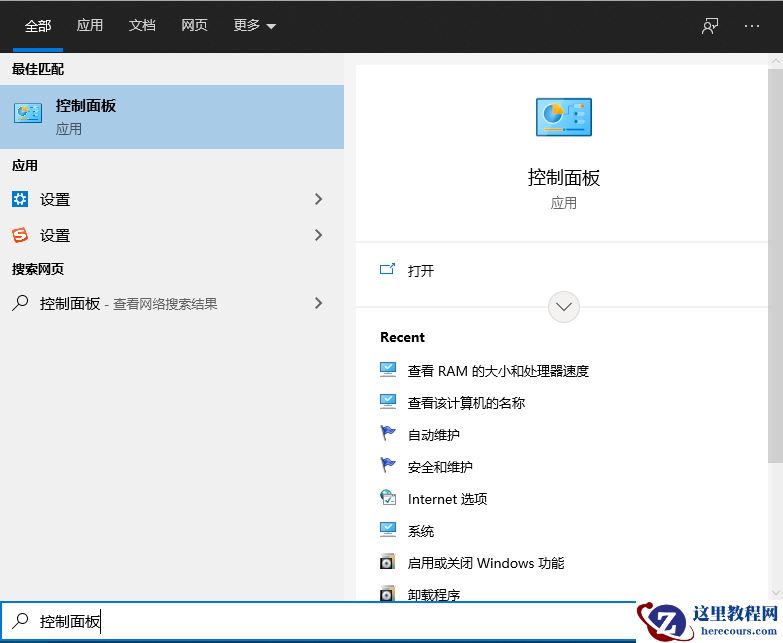This screenshot has height=643, width=783.
Task: Expand the Sogou 设置 result arrow
Action: click(x=319, y=235)
